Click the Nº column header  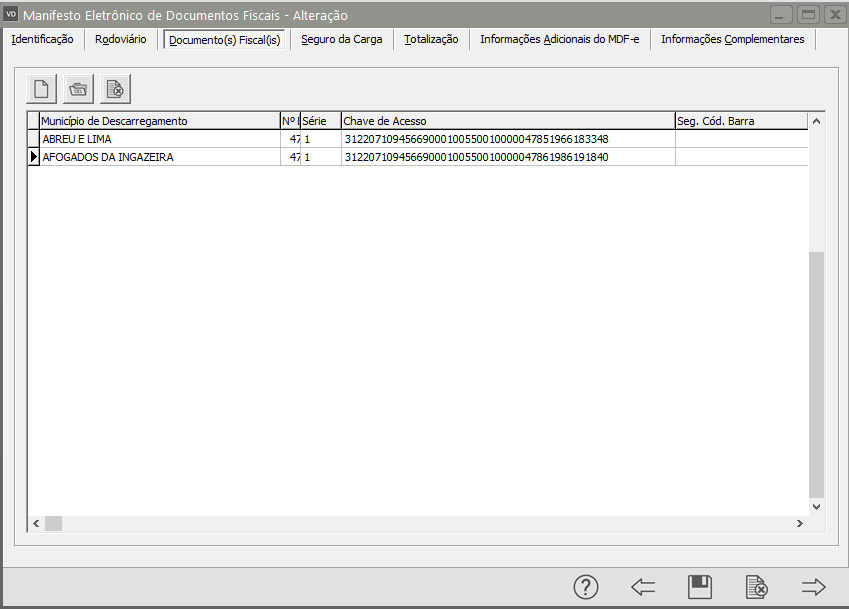click(x=290, y=121)
